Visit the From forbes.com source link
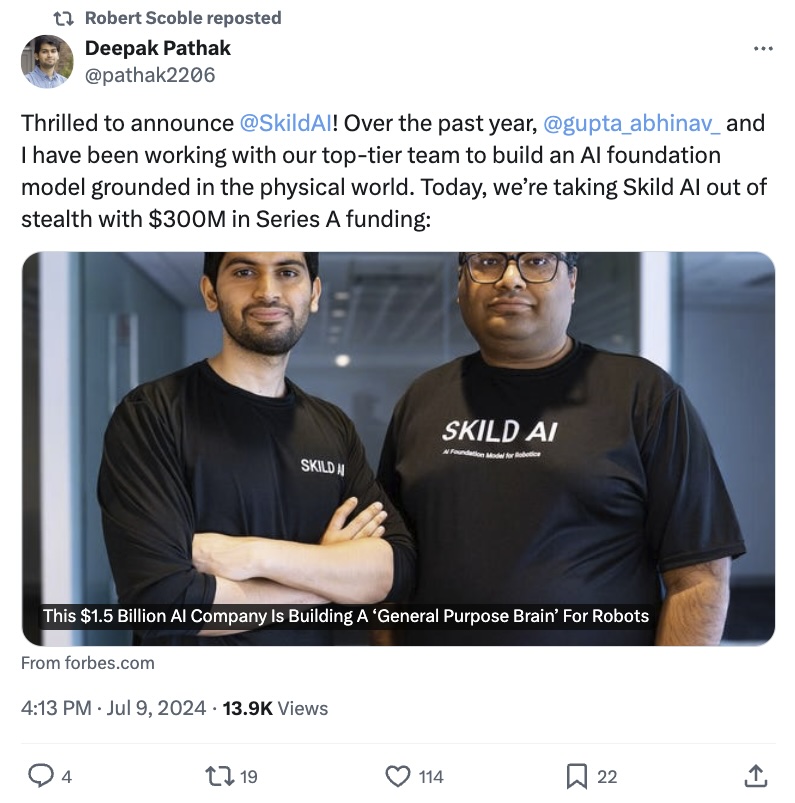795x803 pixels. pyautogui.click(x=88, y=663)
